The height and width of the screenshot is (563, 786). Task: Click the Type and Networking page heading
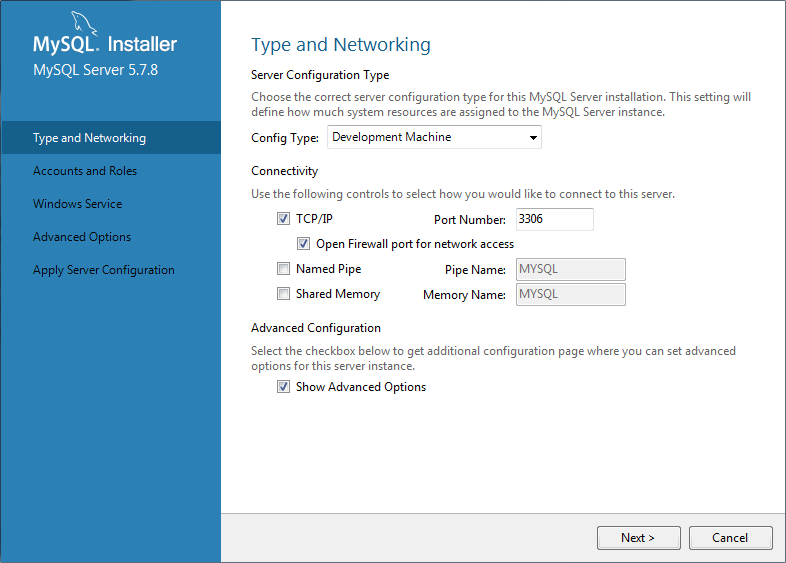tap(341, 45)
